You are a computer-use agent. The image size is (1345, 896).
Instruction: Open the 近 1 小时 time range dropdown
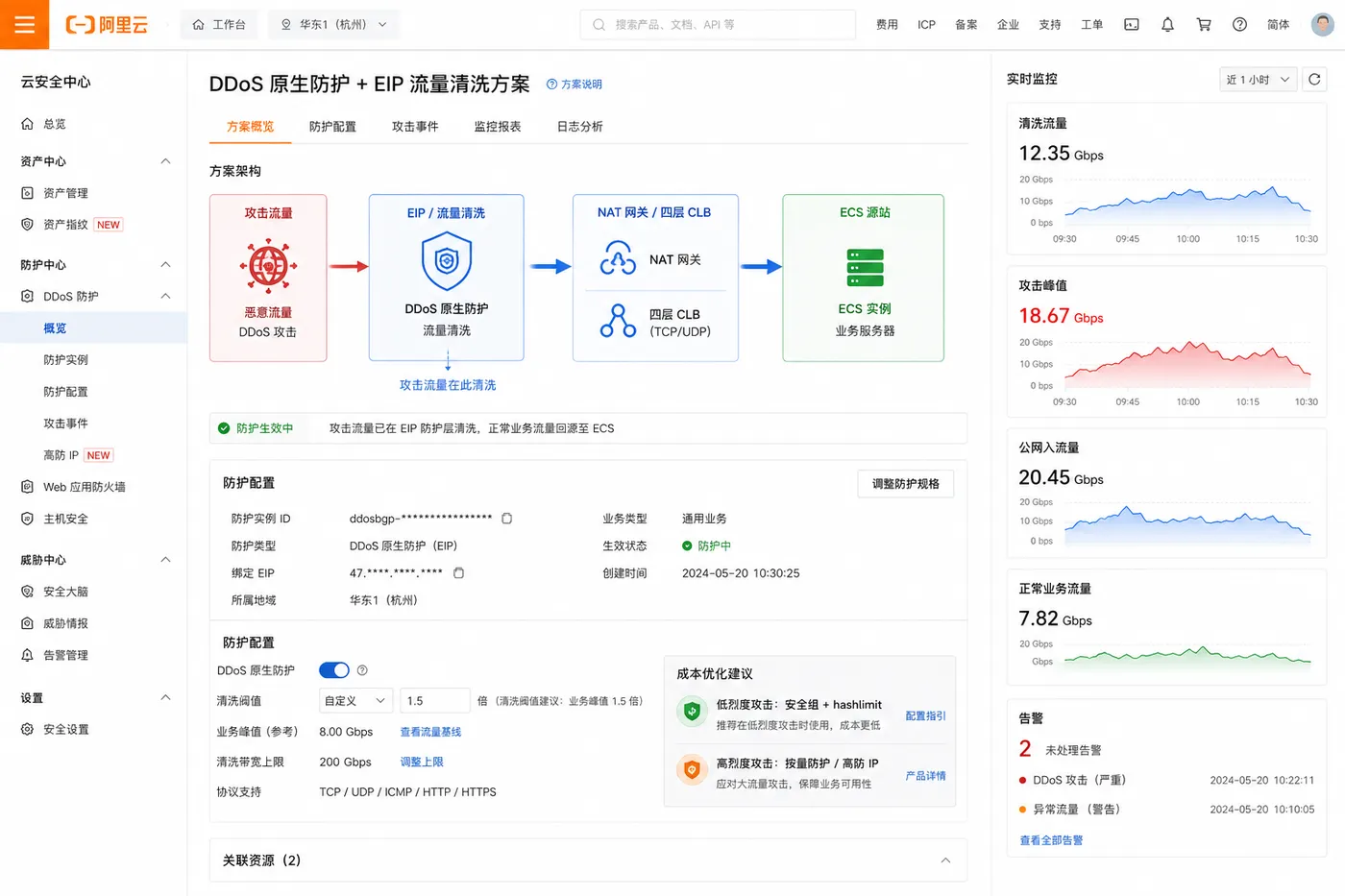pos(1258,80)
